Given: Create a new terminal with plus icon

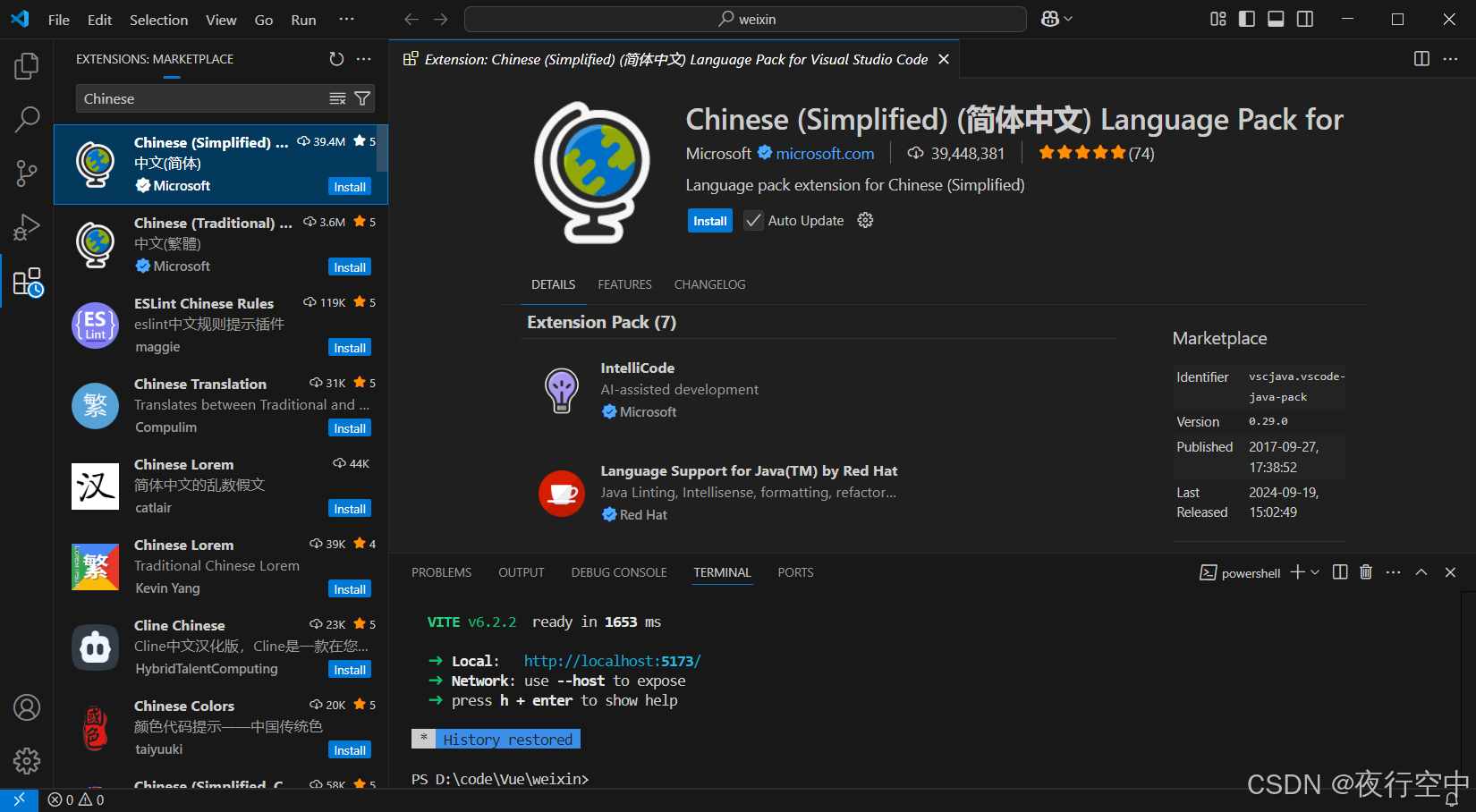Looking at the screenshot, I should tap(1297, 572).
